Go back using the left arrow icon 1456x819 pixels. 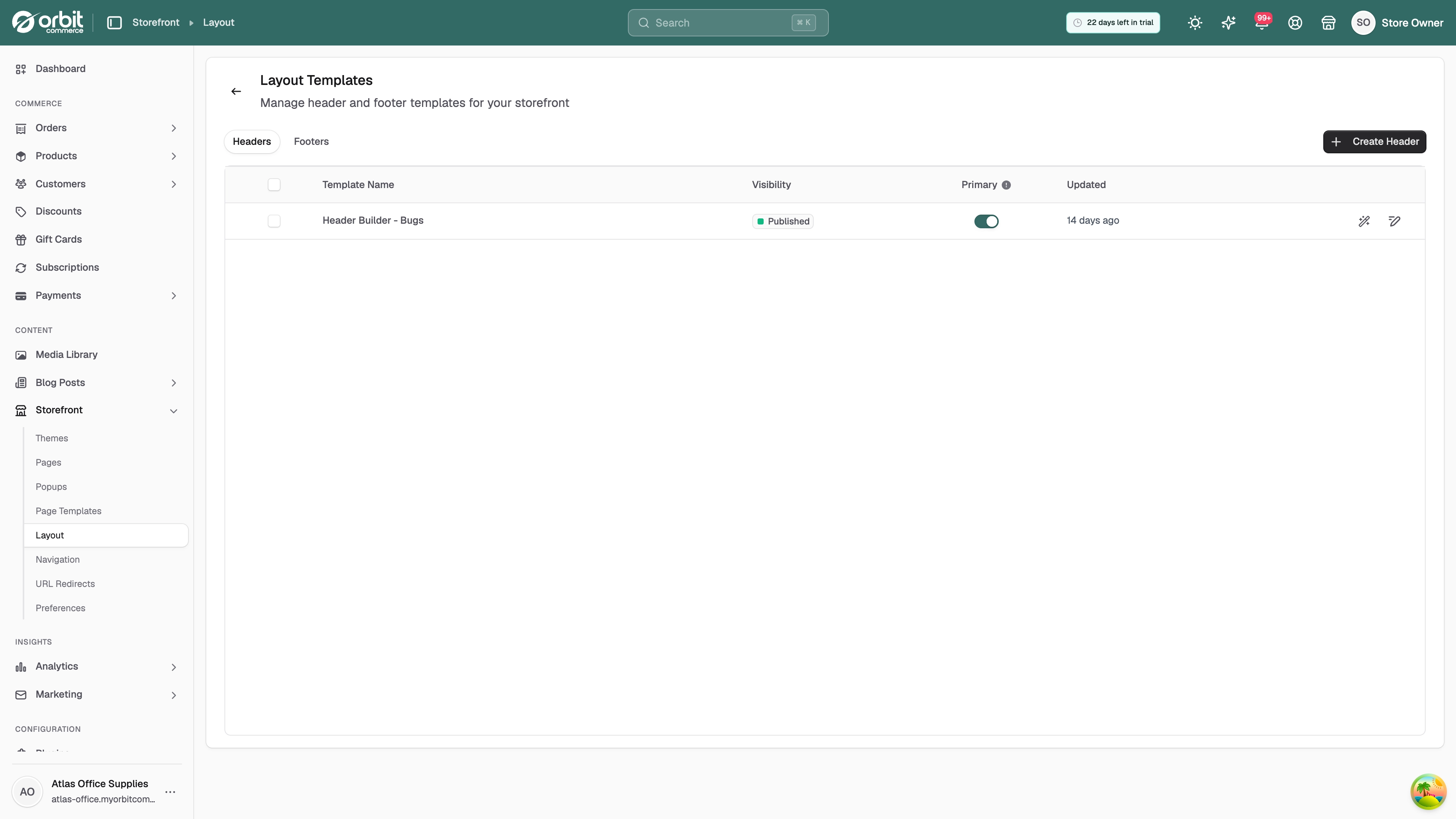pyautogui.click(x=236, y=91)
